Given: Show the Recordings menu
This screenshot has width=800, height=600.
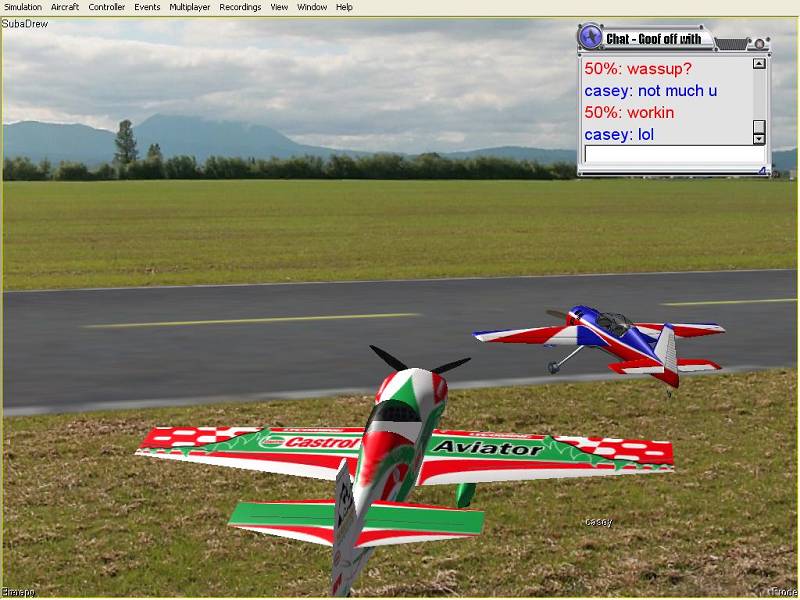Looking at the screenshot, I should [x=240, y=7].
